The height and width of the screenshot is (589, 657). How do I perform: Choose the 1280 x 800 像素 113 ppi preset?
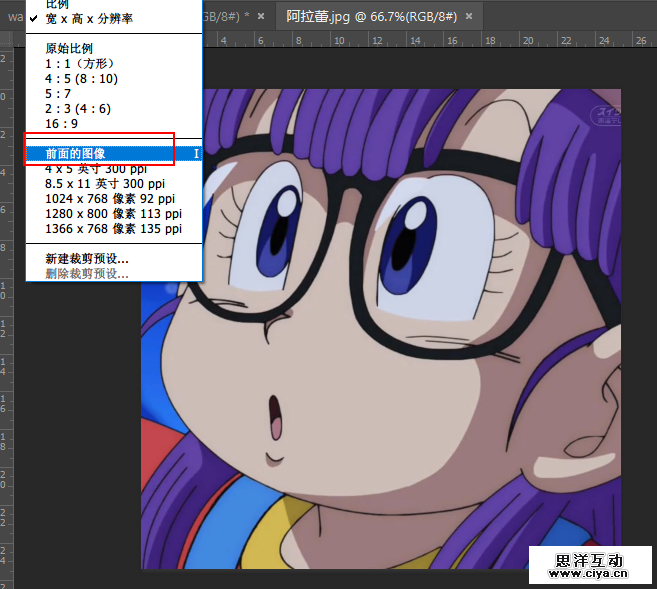(113, 214)
